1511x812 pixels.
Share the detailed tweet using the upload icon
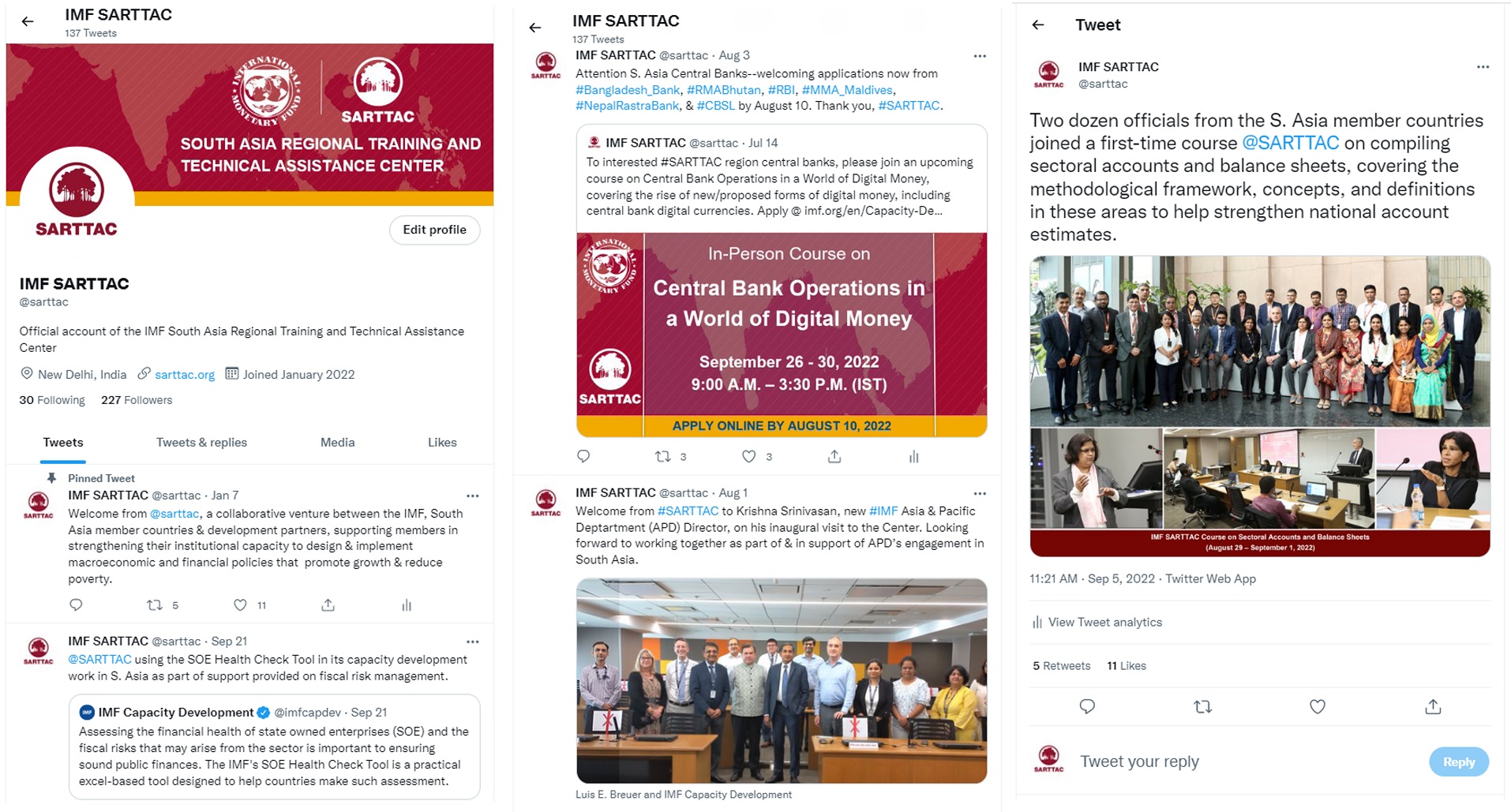point(1433,707)
